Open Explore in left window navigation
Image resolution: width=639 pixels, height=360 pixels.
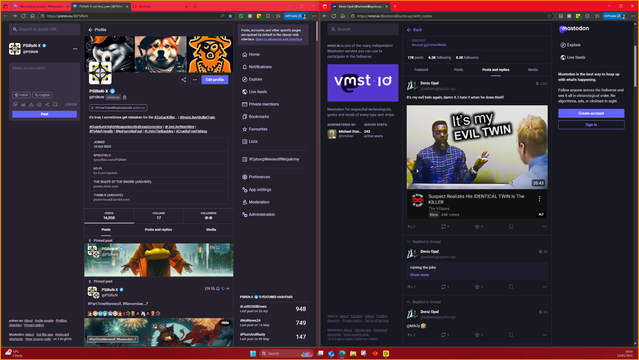[x=252, y=79]
